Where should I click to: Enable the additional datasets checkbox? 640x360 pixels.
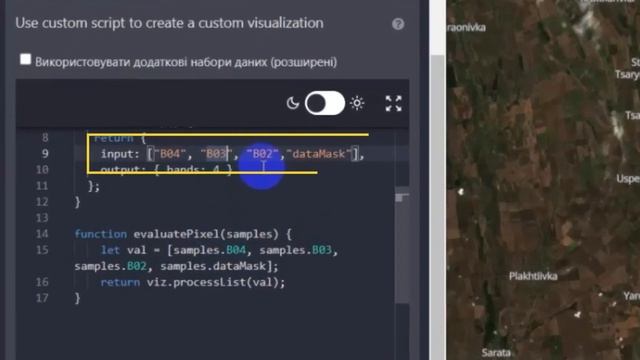tap(26, 59)
